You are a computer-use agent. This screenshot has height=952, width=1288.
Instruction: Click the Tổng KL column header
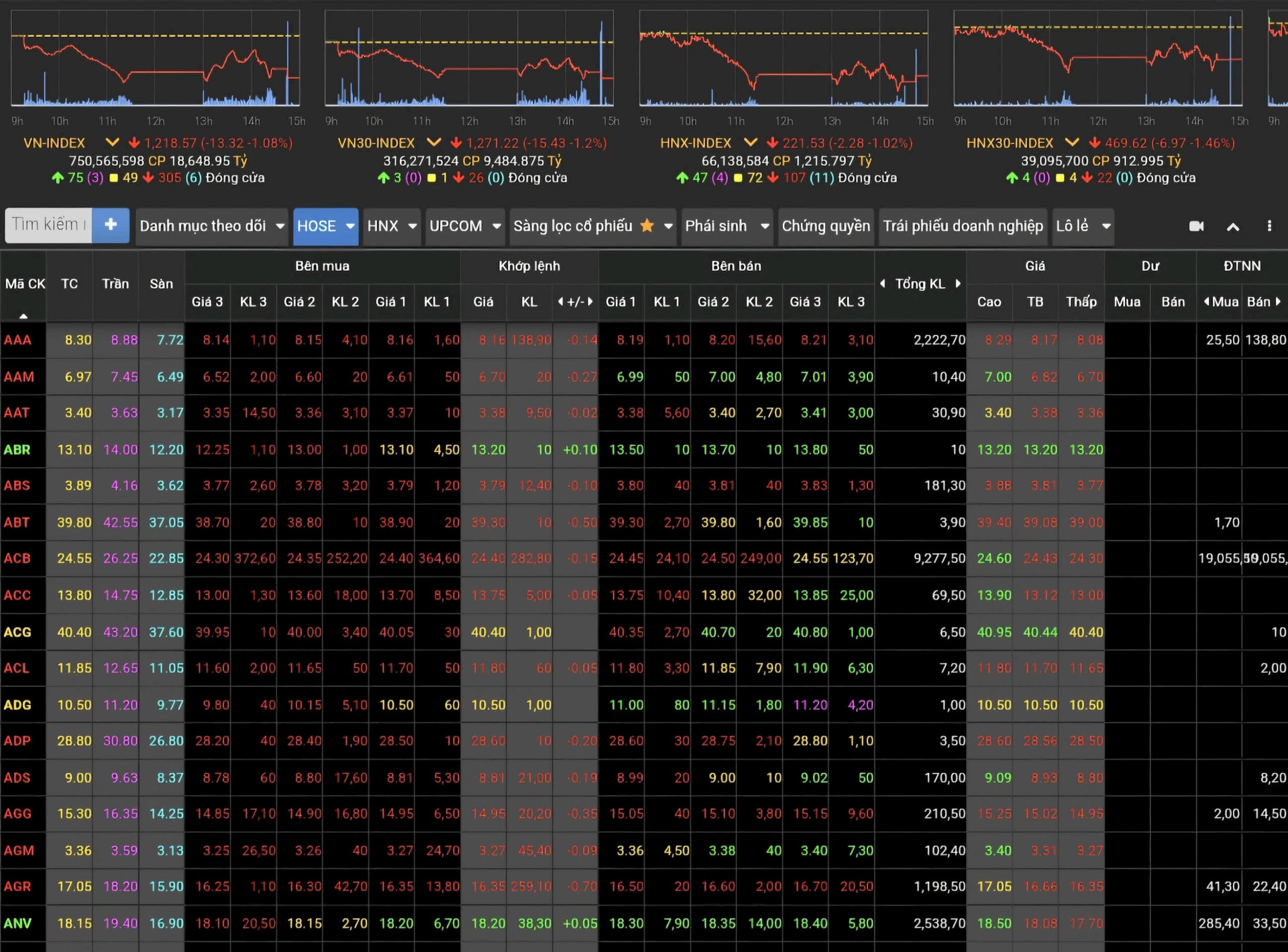(920, 284)
